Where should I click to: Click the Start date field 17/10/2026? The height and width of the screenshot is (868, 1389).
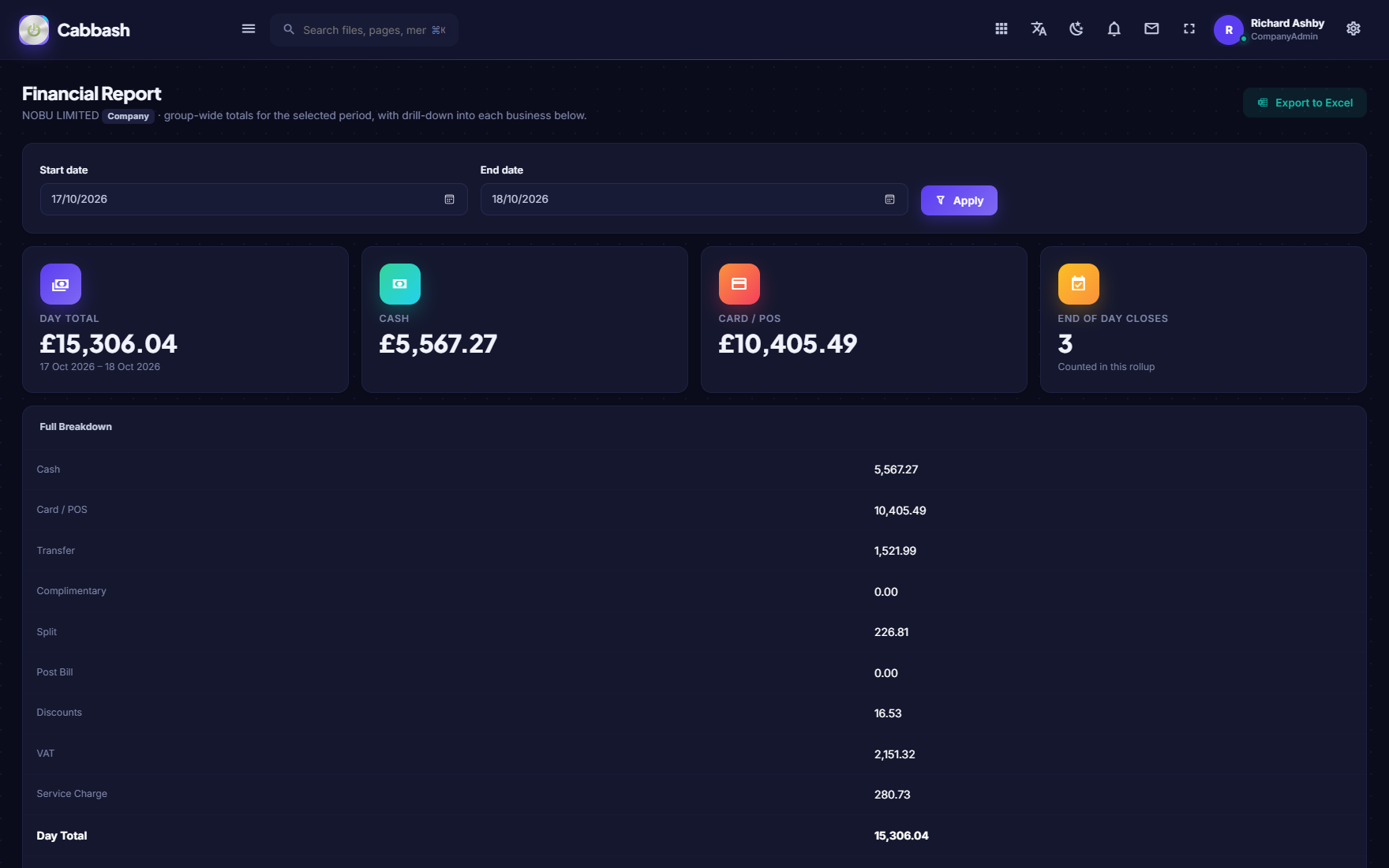pyautogui.click(x=253, y=200)
